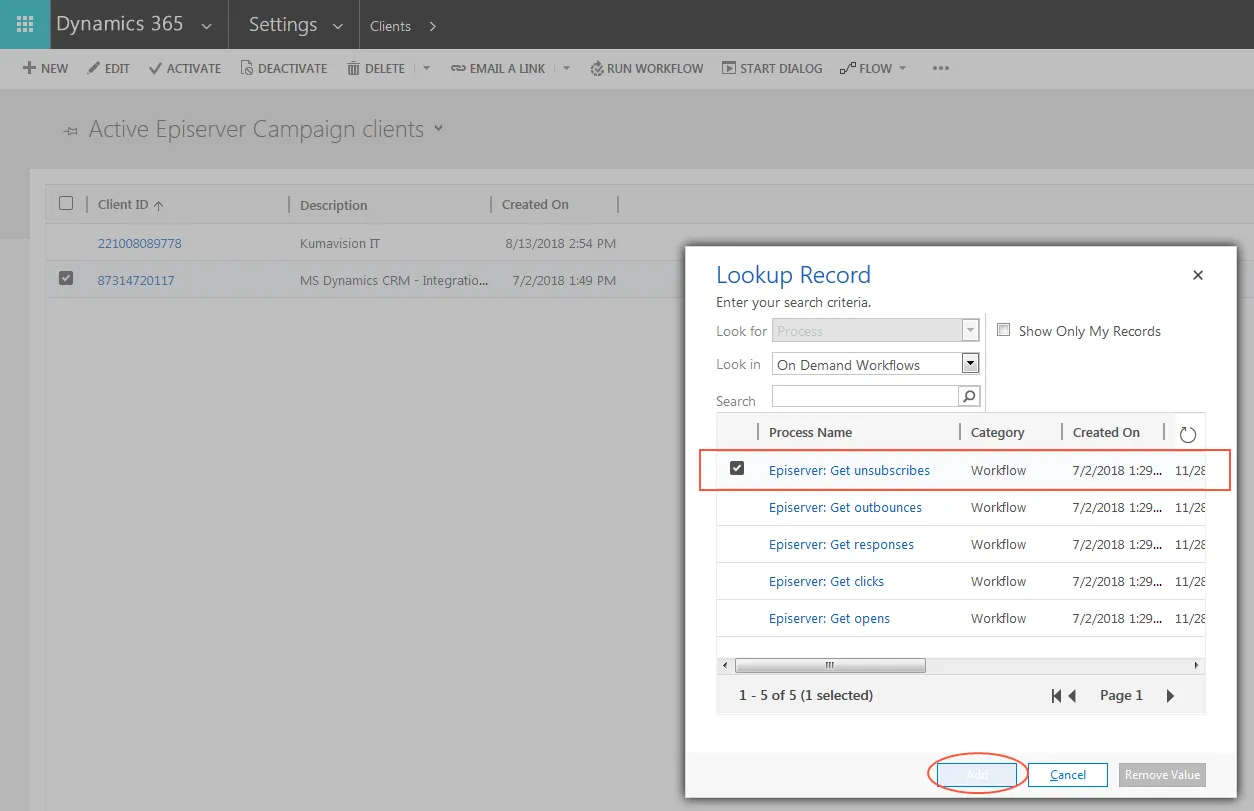Go to the first page in lookup pager
1254x811 pixels.
1056,695
